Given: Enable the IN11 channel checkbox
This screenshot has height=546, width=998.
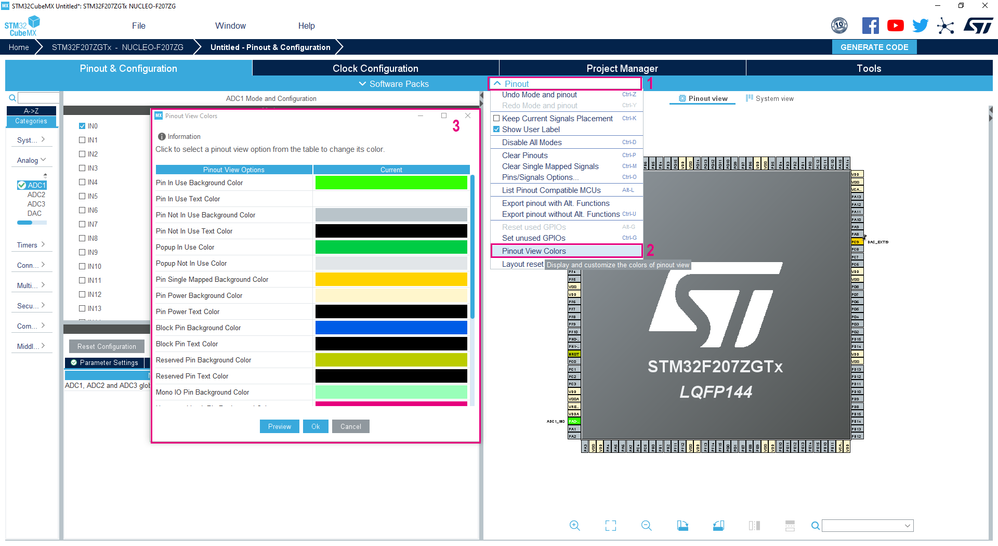Looking at the screenshot, I should click(82, 280).
